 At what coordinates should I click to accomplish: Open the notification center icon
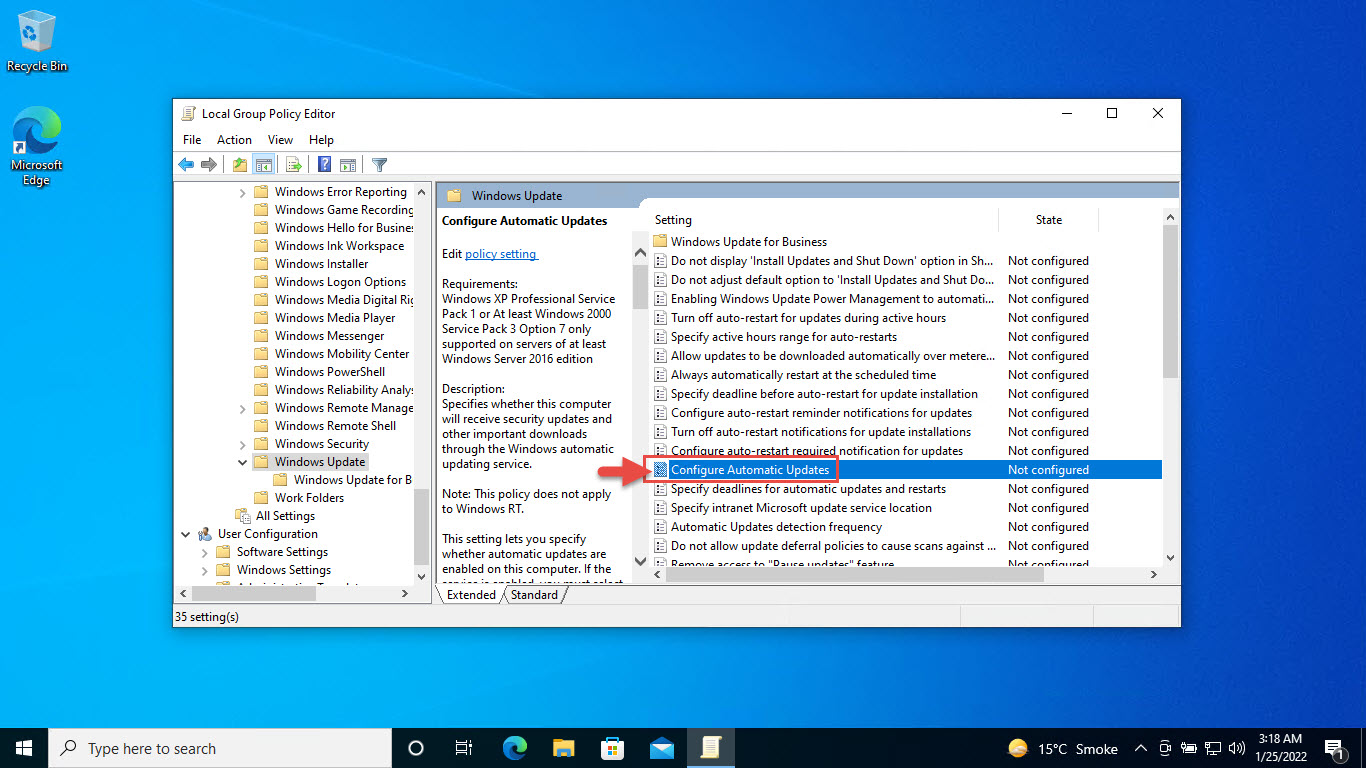[1333, 748]
